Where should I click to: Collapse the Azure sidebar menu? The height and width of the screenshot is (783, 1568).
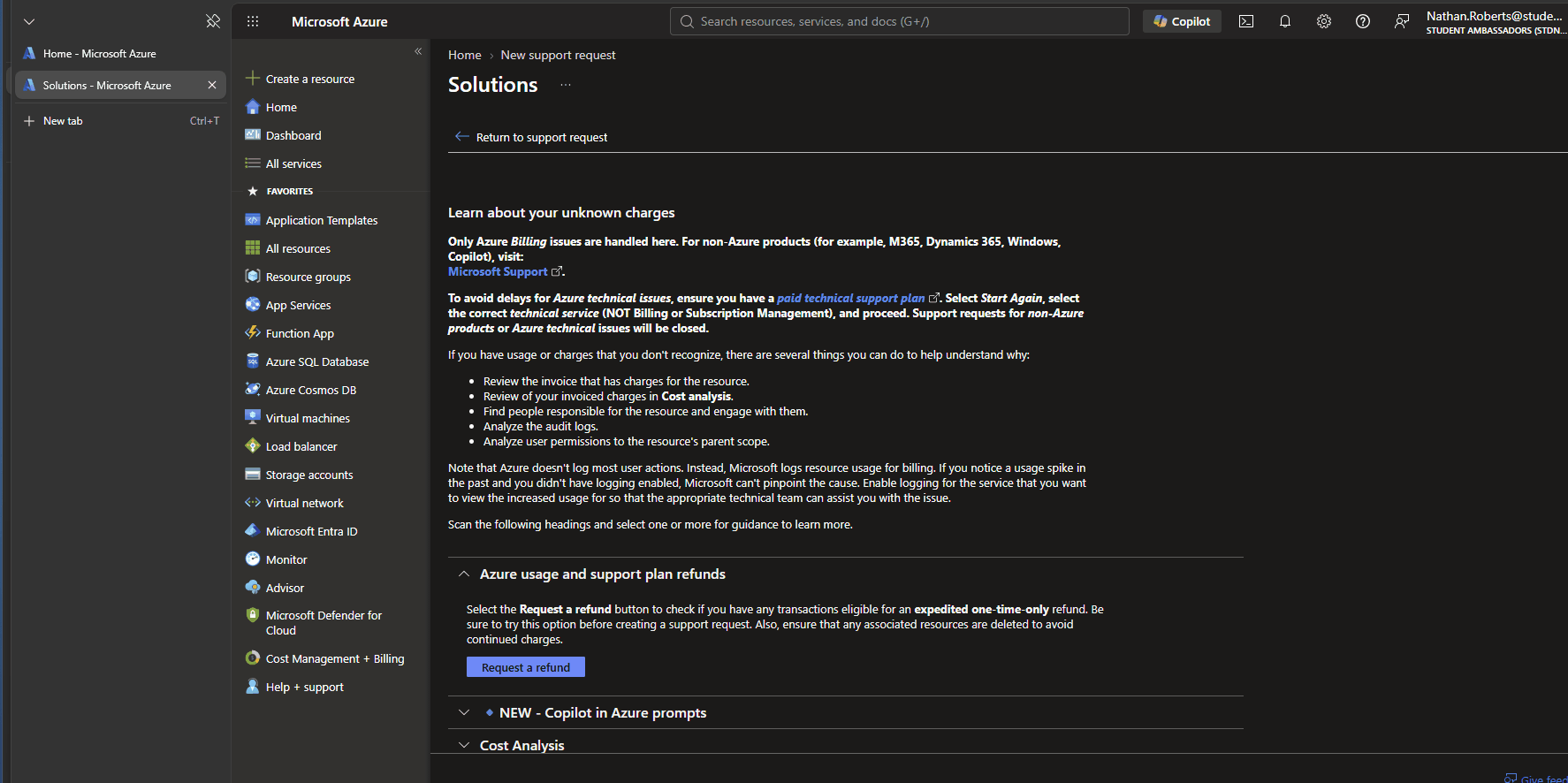(418, 51)
